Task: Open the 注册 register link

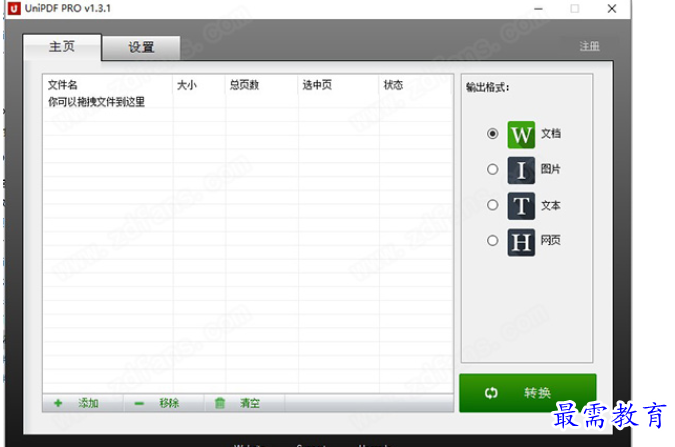Action: click(x=589, y=46)
